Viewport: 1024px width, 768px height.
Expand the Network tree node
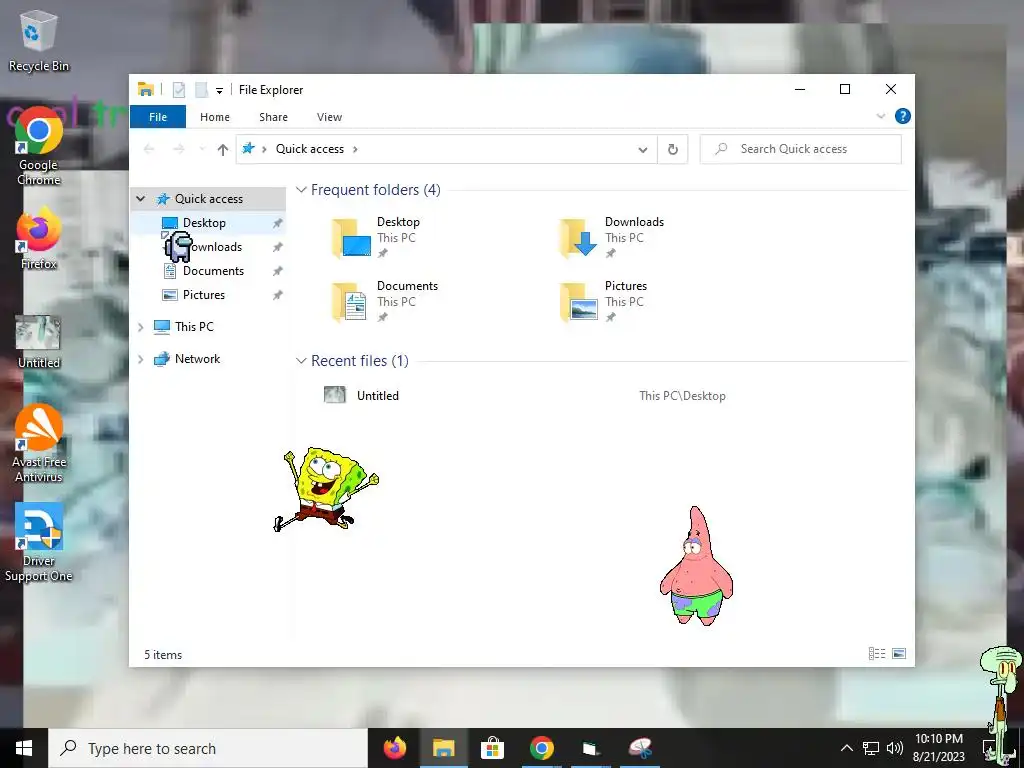(x=140, y=359)
